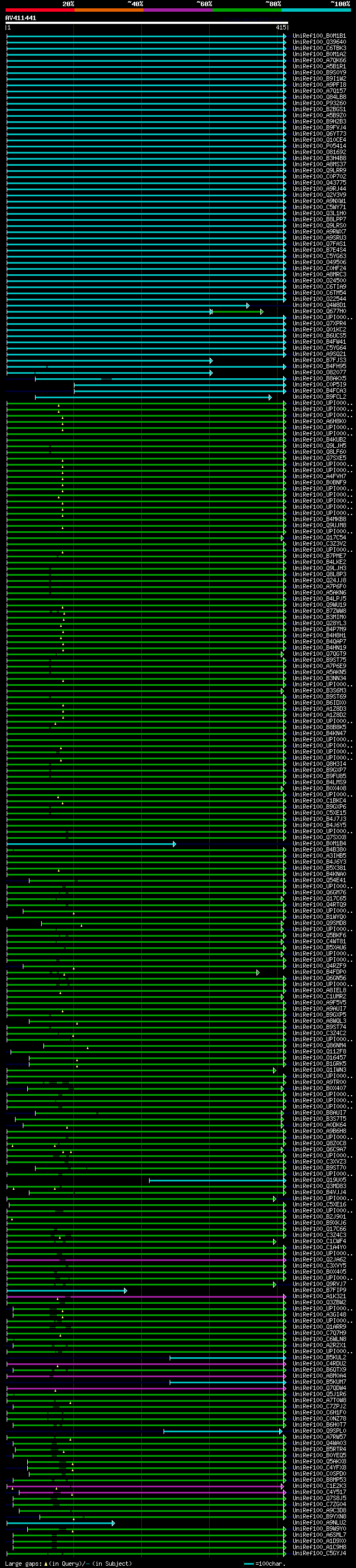Select the UniRef100_Q9SPL0 label
The image size is (356, 1568).
[x=319, y=1431]
